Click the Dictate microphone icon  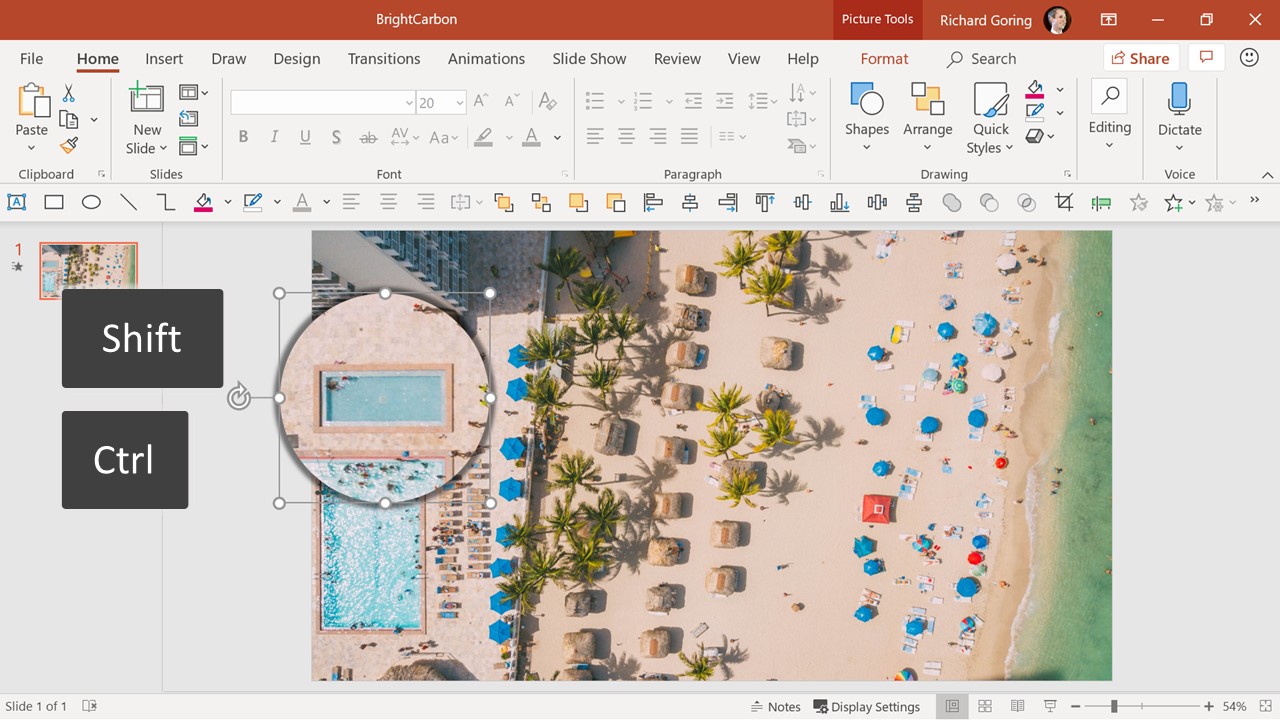(x=1179, y=100)
